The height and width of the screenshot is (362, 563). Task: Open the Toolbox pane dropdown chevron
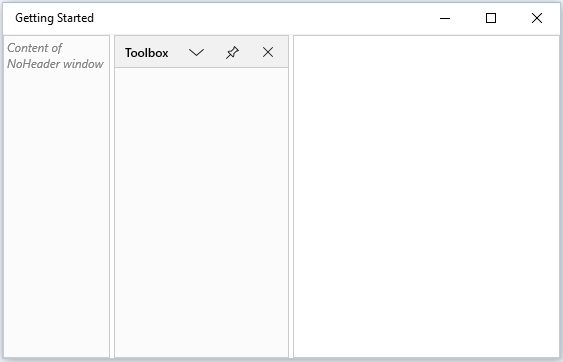click(196, 52)
